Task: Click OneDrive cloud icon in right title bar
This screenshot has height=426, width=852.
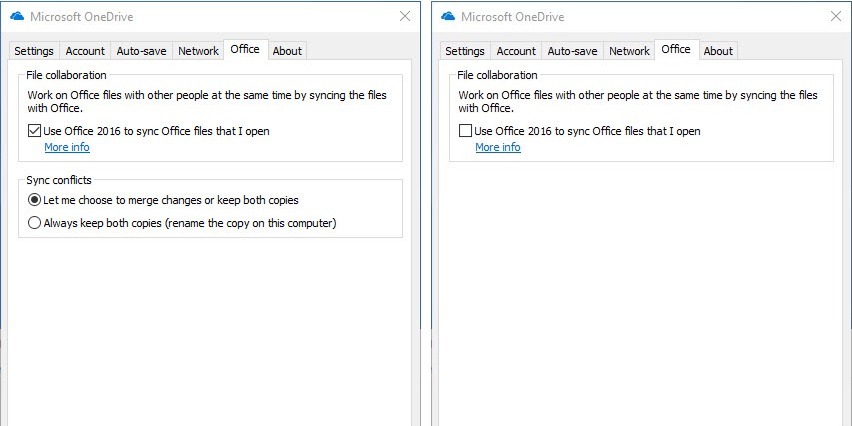Action: [x=448, y=16]
